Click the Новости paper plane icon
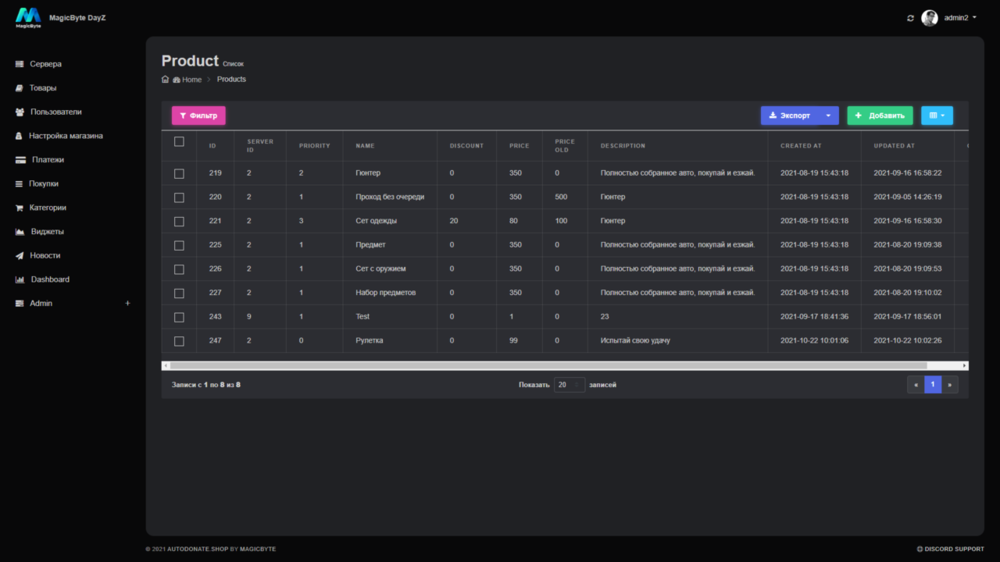The width and height of the screenshot is (1000, 562). (19, 255)
